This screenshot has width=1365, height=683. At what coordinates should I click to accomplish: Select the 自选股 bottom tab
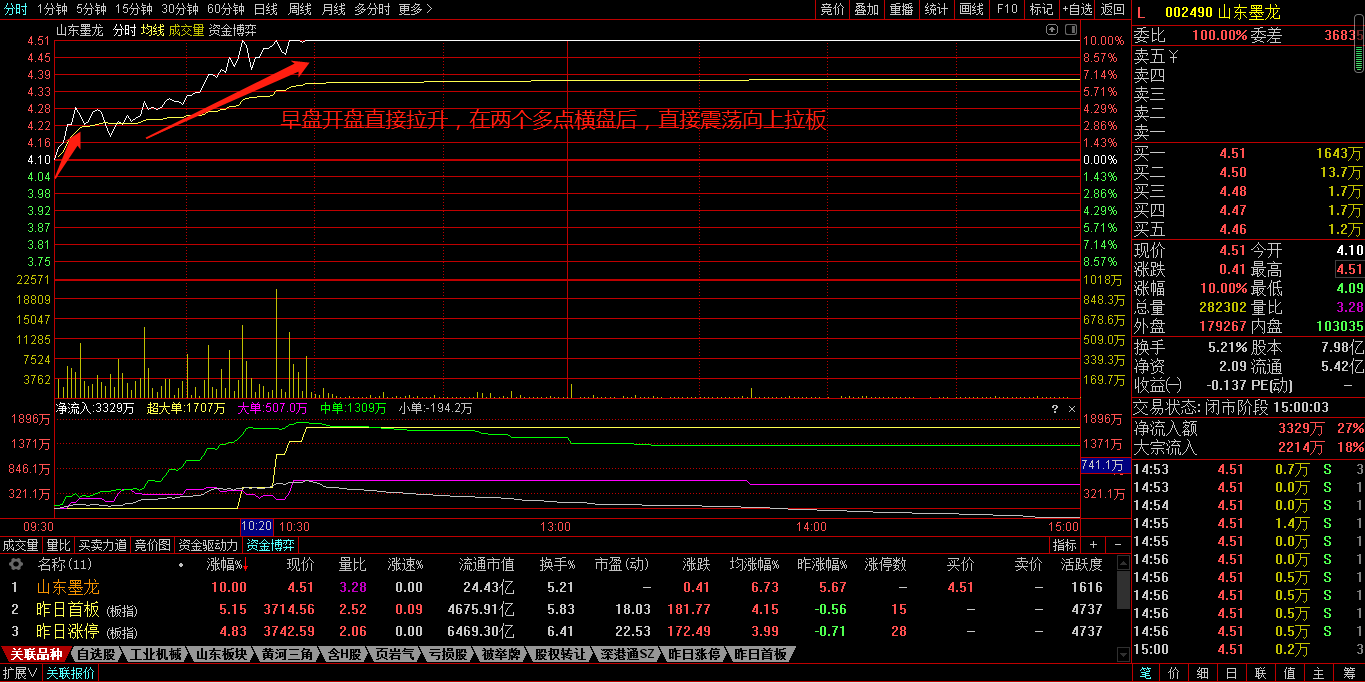(x=96, y=654)
